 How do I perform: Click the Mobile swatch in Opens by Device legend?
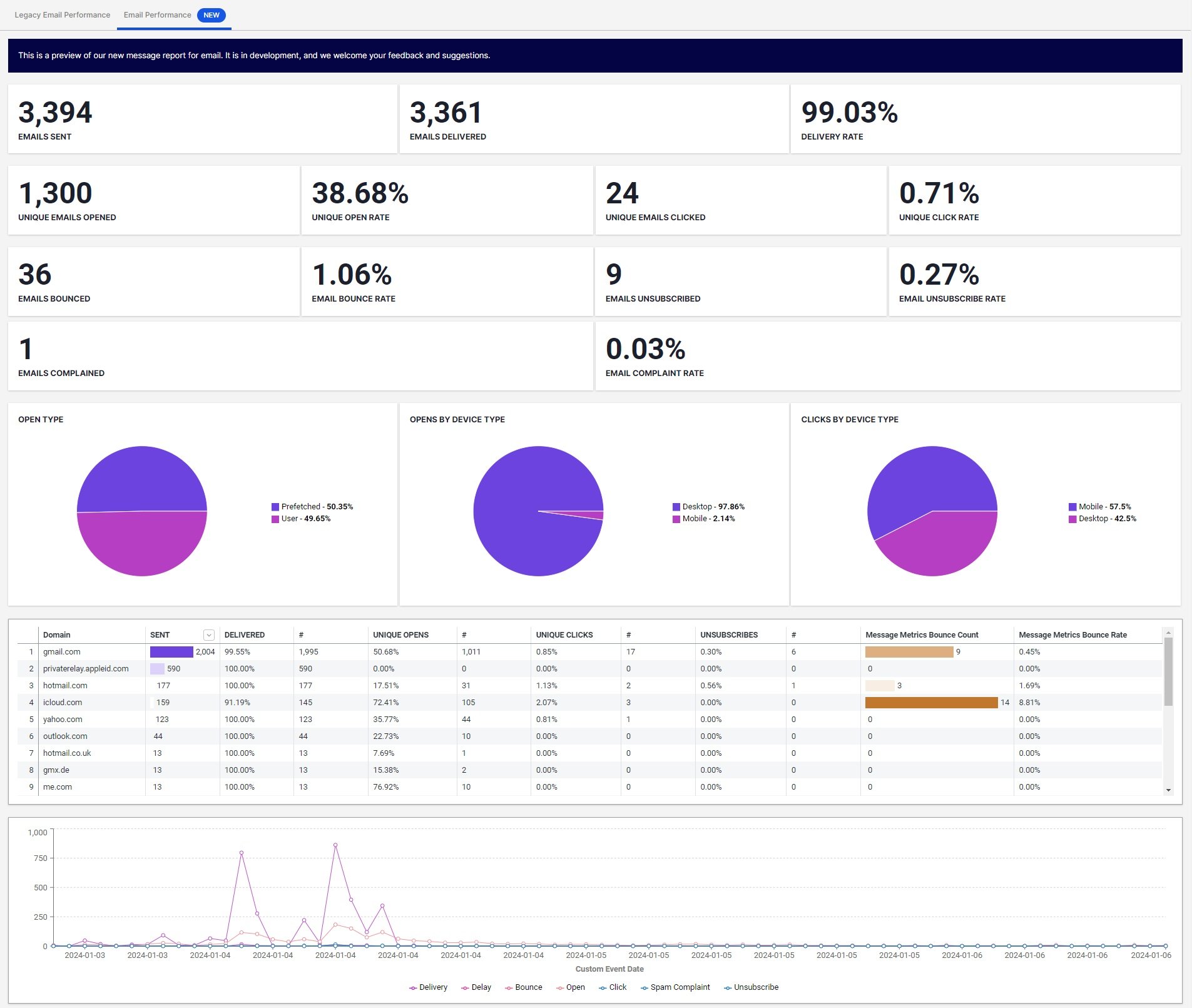coord(676,519)
